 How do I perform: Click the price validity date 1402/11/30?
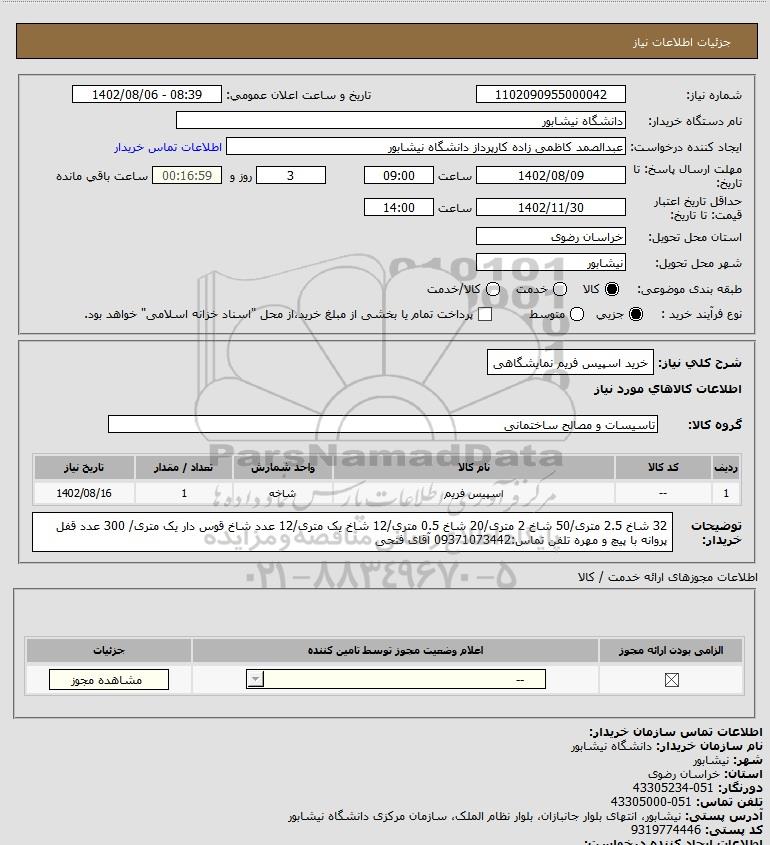551,207
